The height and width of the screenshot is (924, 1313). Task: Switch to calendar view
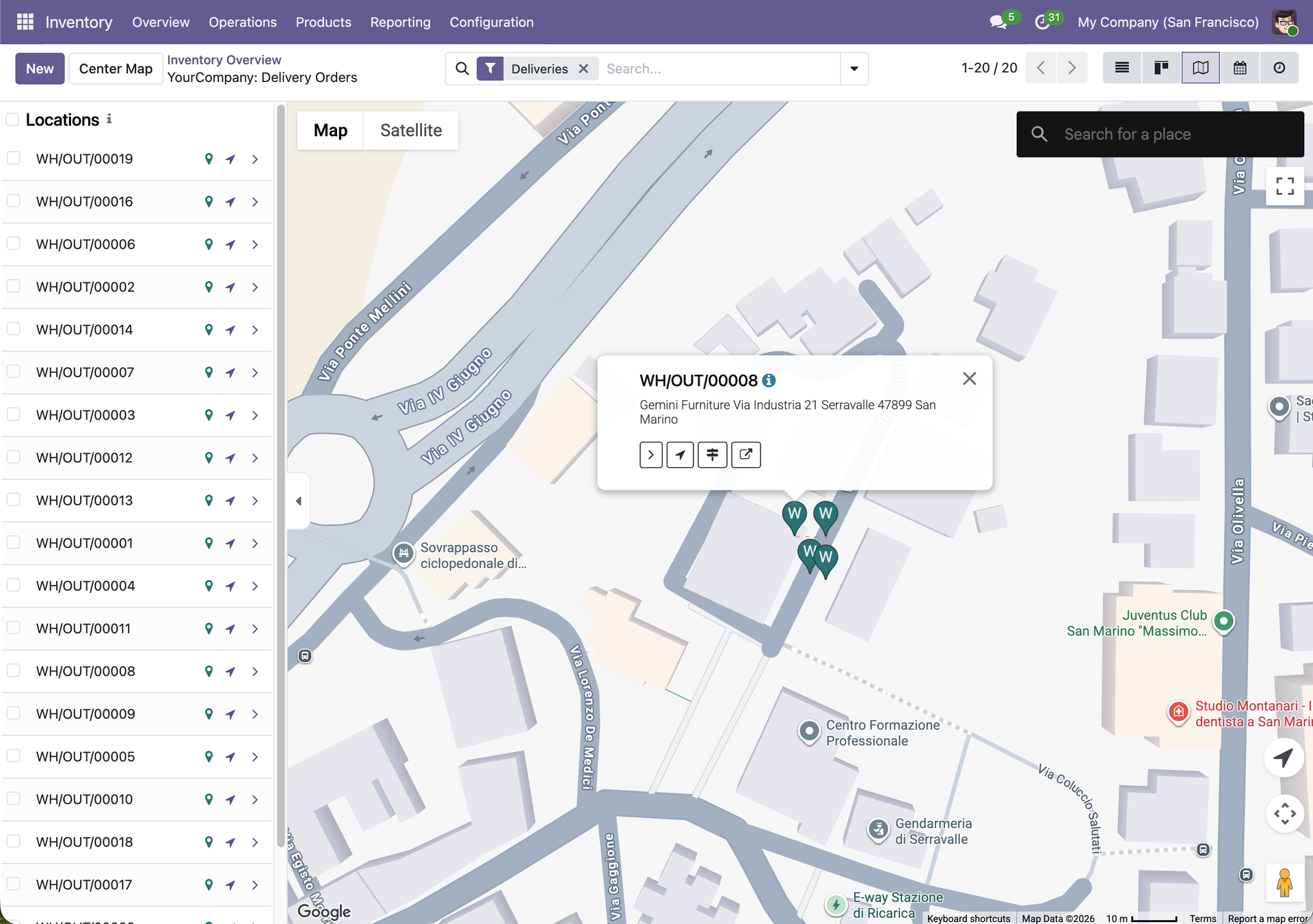[1240, 68]
